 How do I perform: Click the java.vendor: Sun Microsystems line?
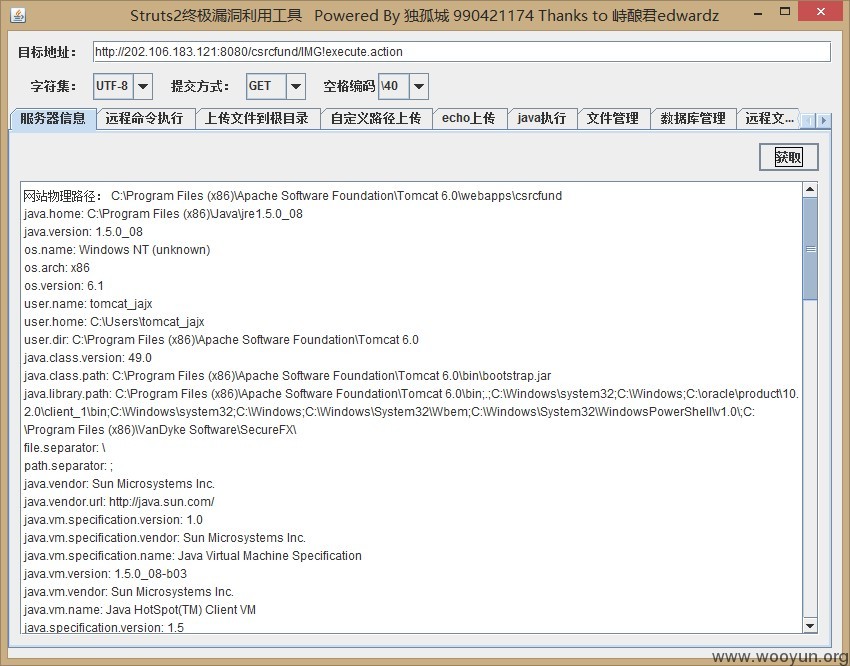119,484
